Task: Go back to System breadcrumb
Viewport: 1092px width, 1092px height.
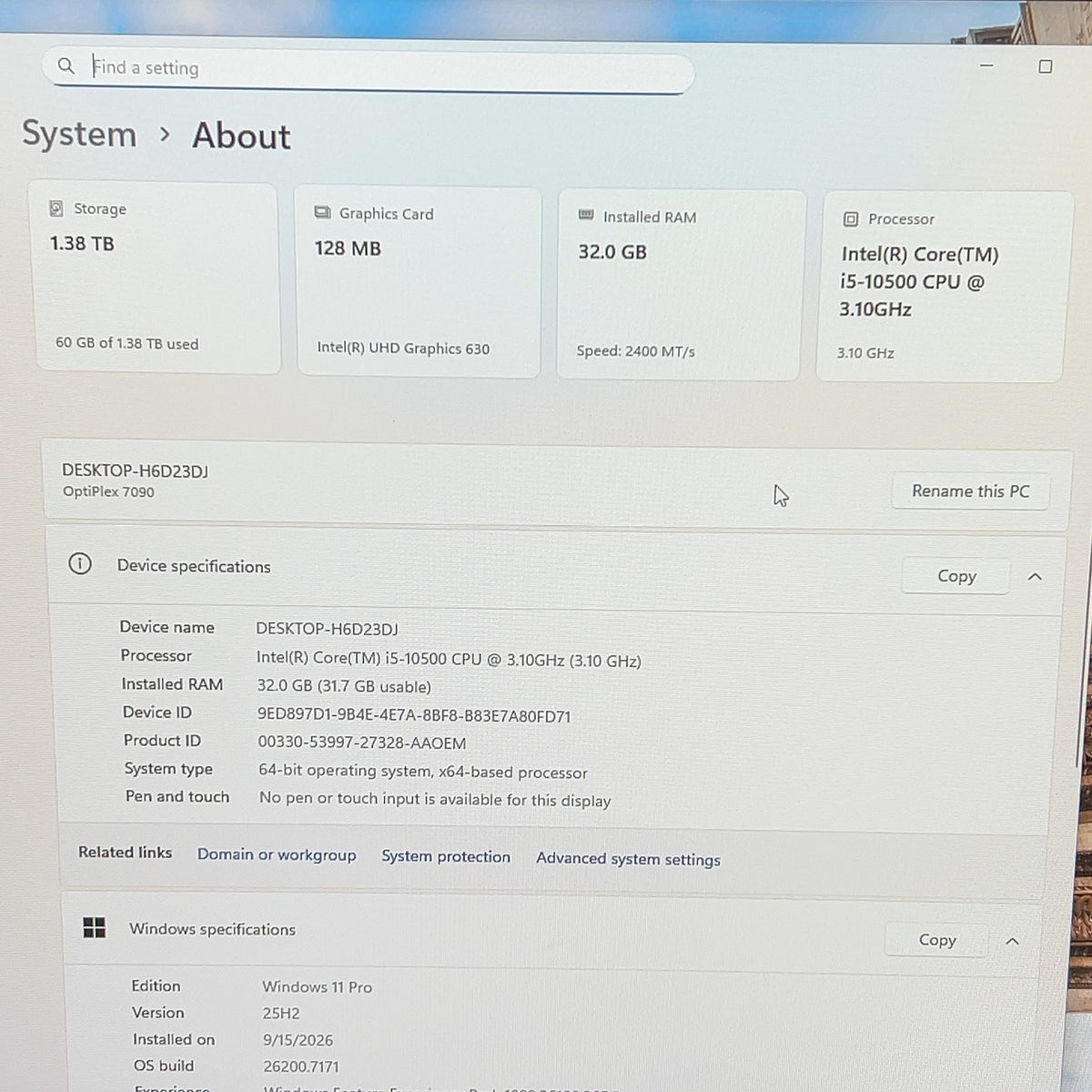Action: point(79,134)
